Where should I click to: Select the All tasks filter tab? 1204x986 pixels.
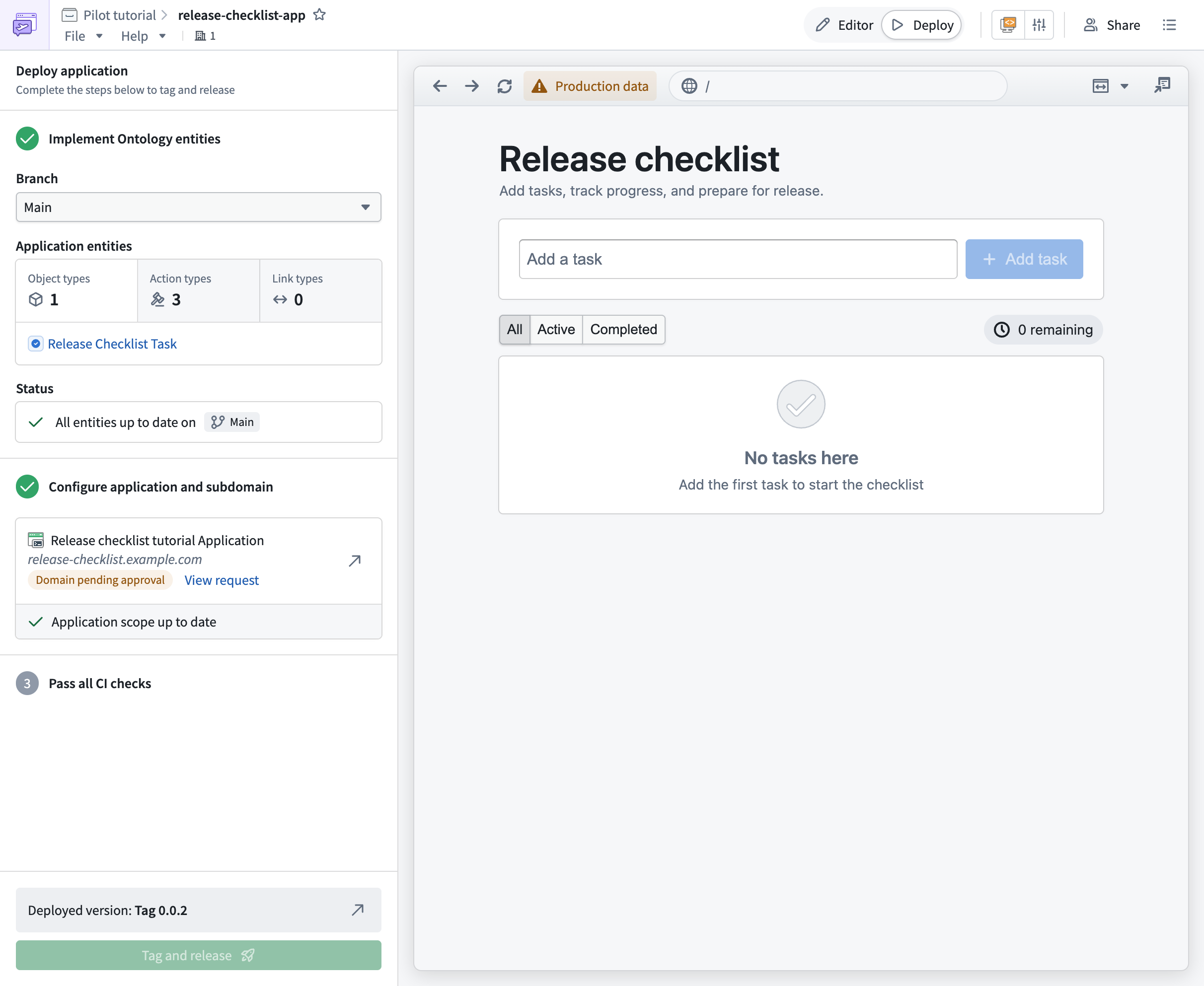tap(514, 330)
